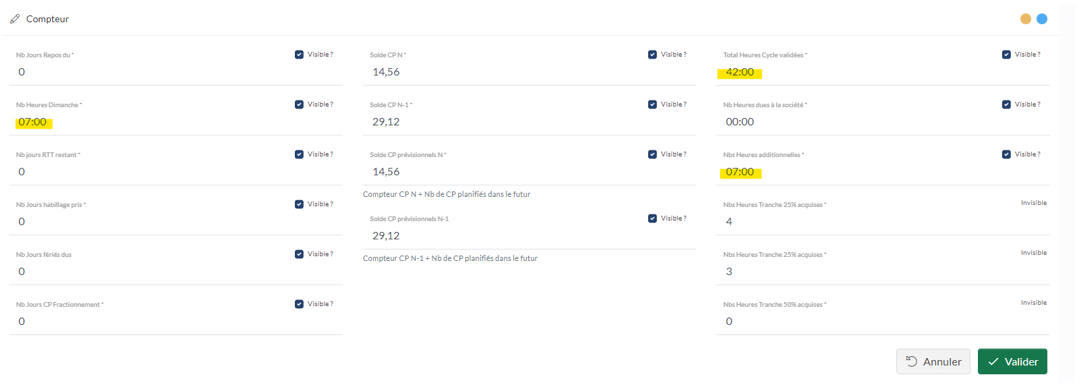Click the Annuler button
1081x392 pixels.
[933, 362]
